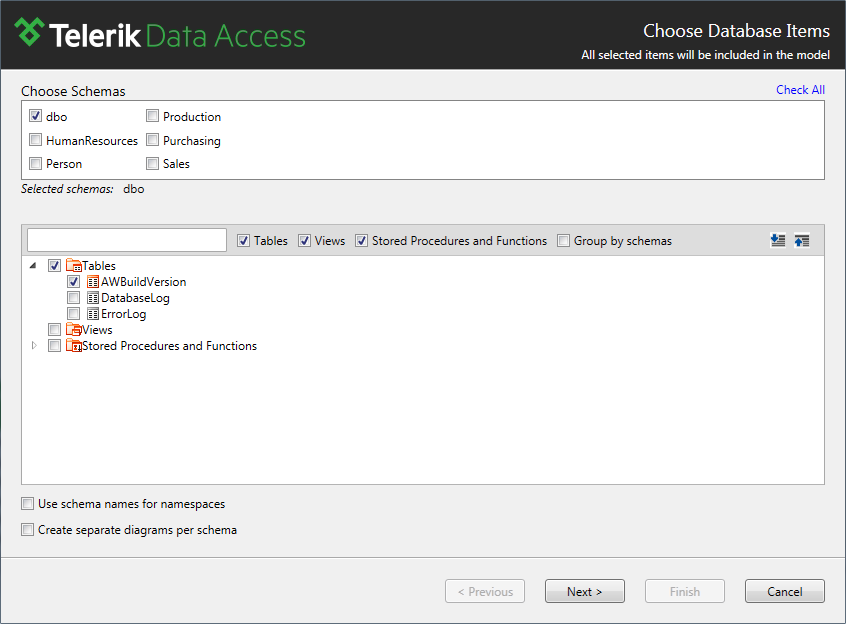Click the Telerik logo icon
The image size is (846, 624).
click(x=29, y=32)
